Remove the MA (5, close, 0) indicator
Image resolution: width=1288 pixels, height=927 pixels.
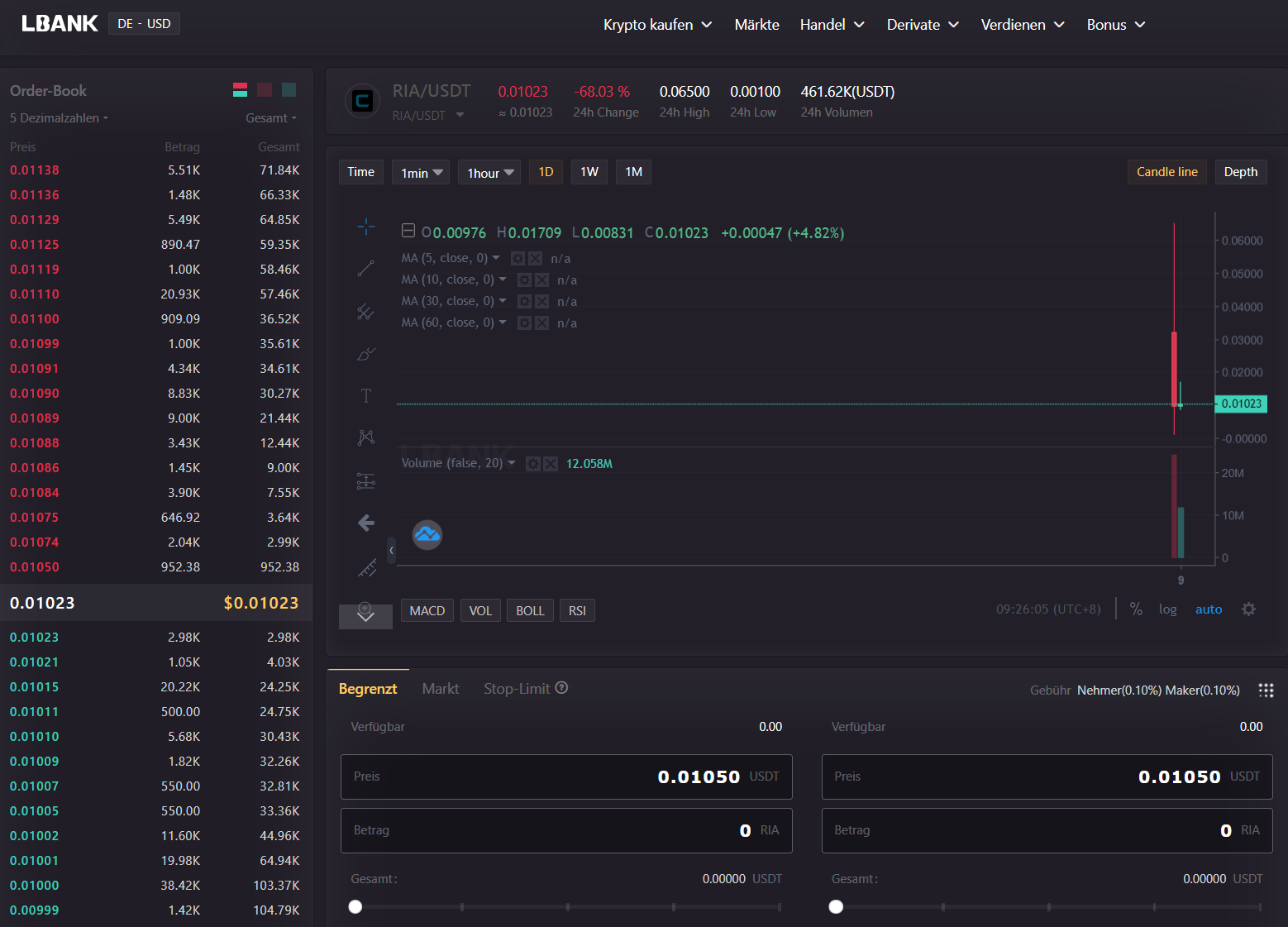(x=535, y=259)
